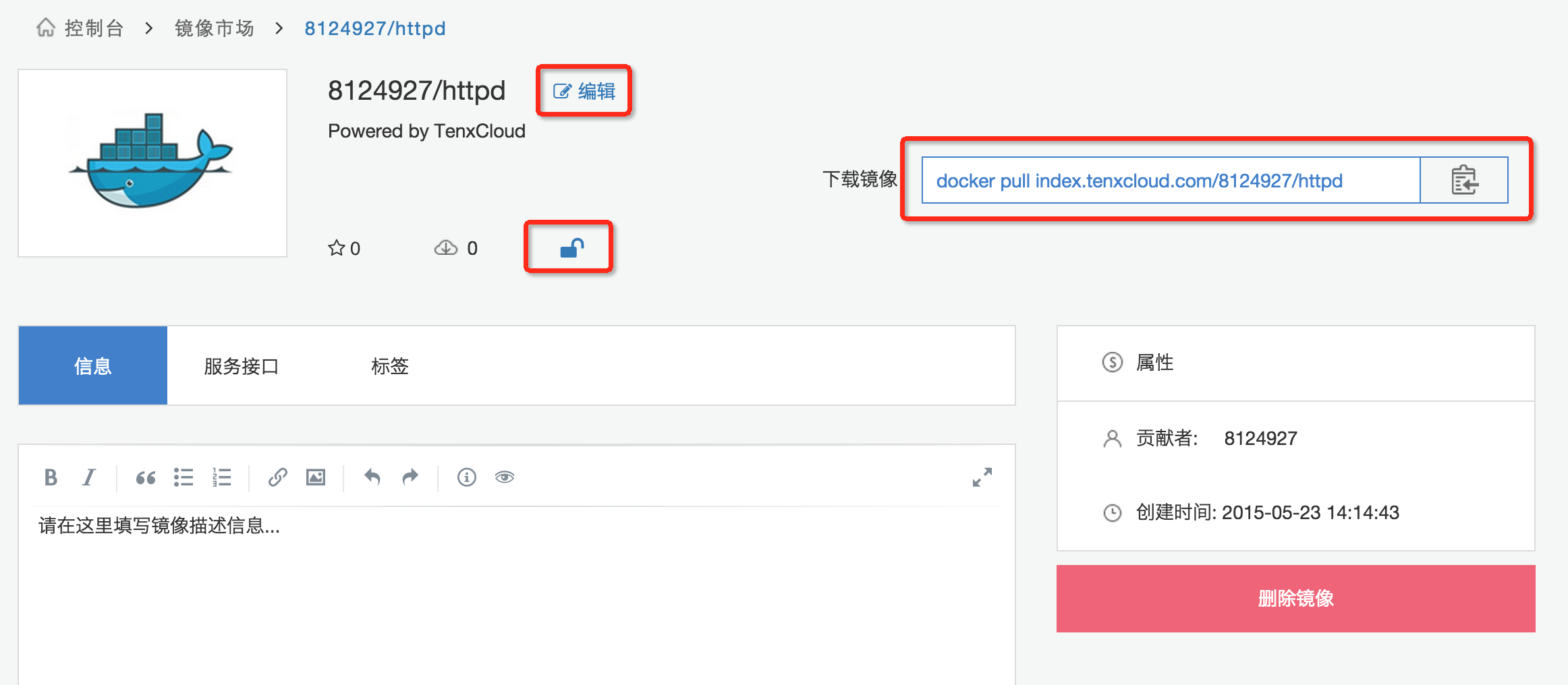Open the editor info guide icon
Image resolution: width=1568 pixels, height=685 pixels.
tap(467, 477)
